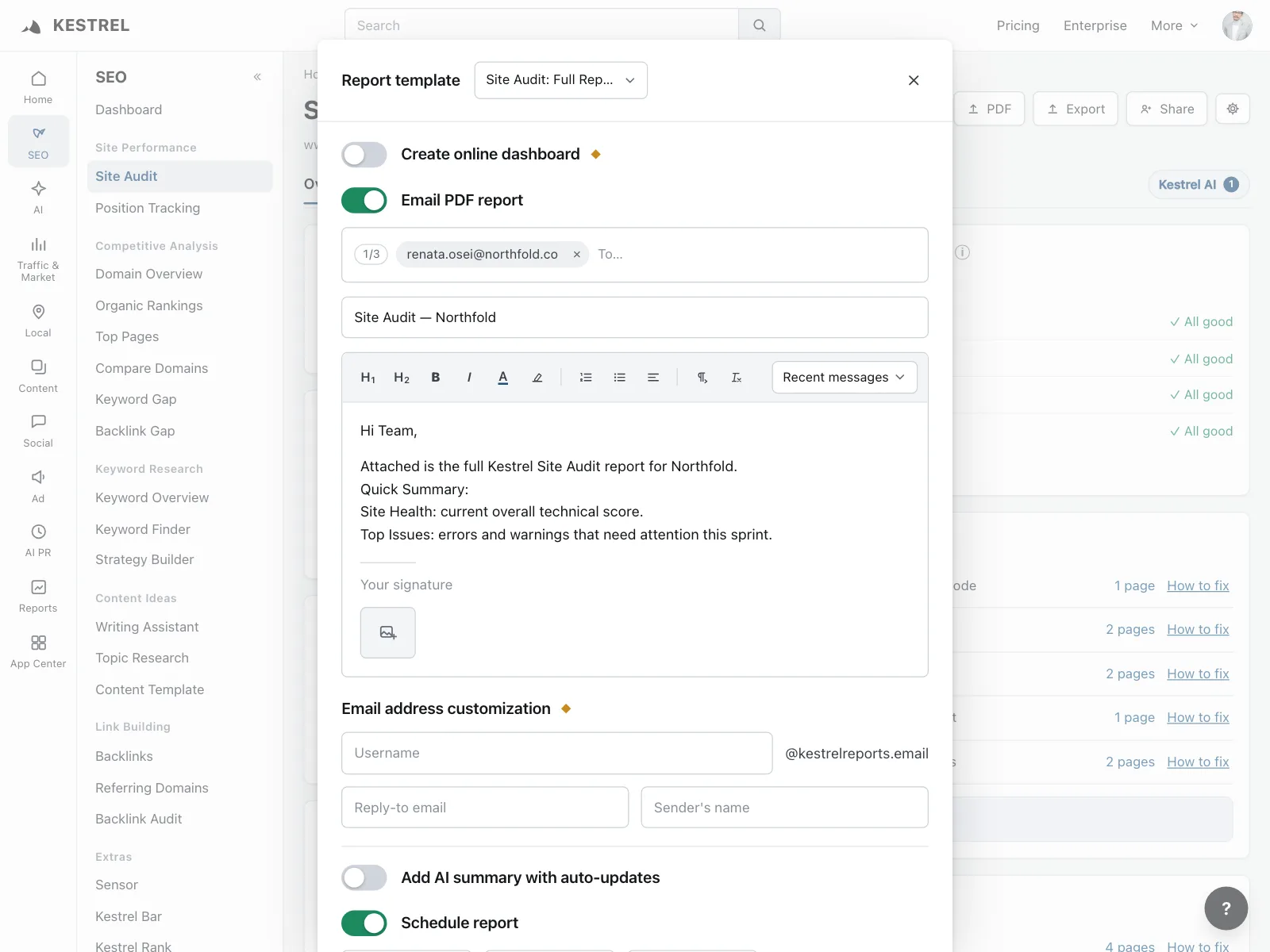Click the PDF button

pos(989,109)
